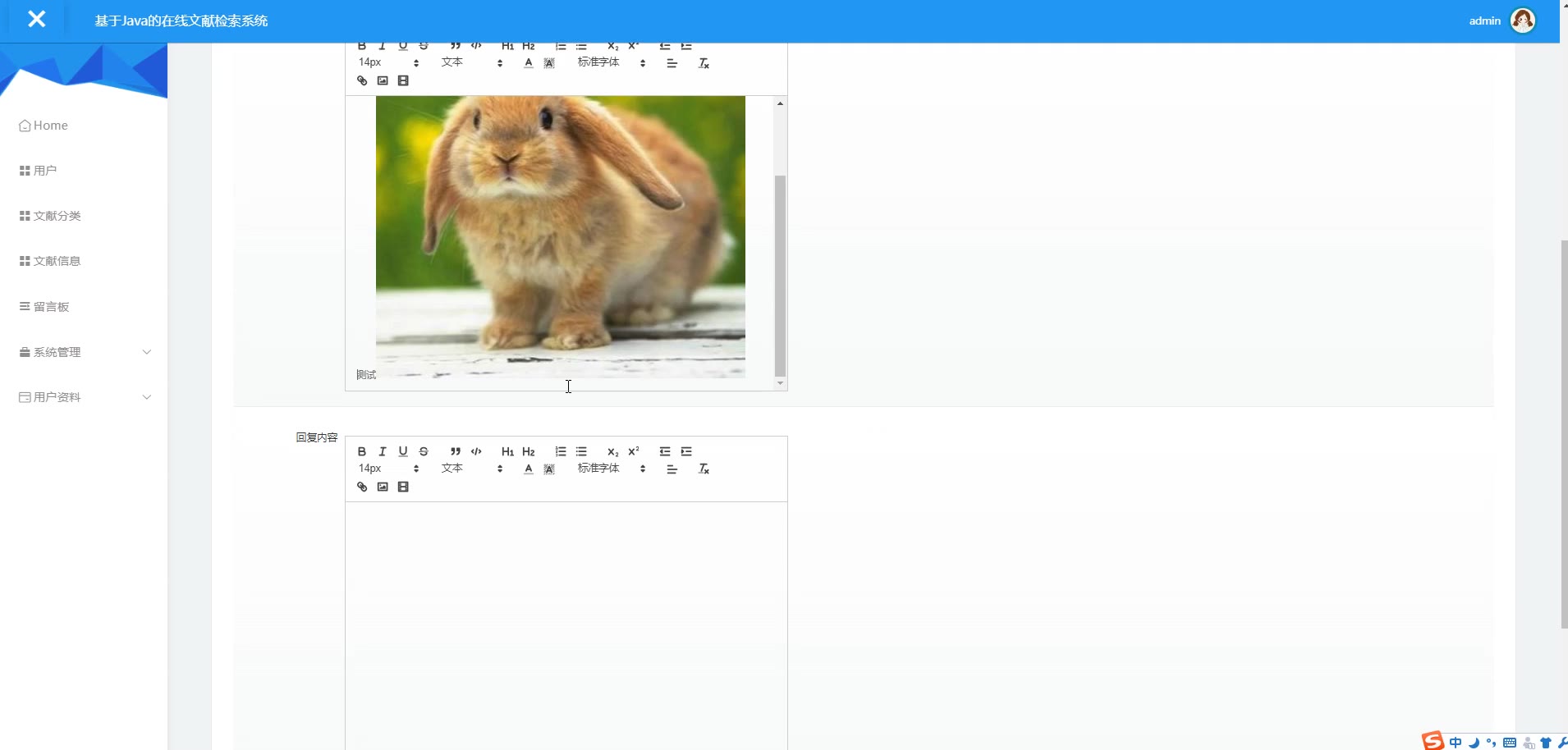The height and width of the screenshot is (750, 1568).
Task: Open 标准字体 font dropdown in 回复内容 editor
Action: coord(612,469)
